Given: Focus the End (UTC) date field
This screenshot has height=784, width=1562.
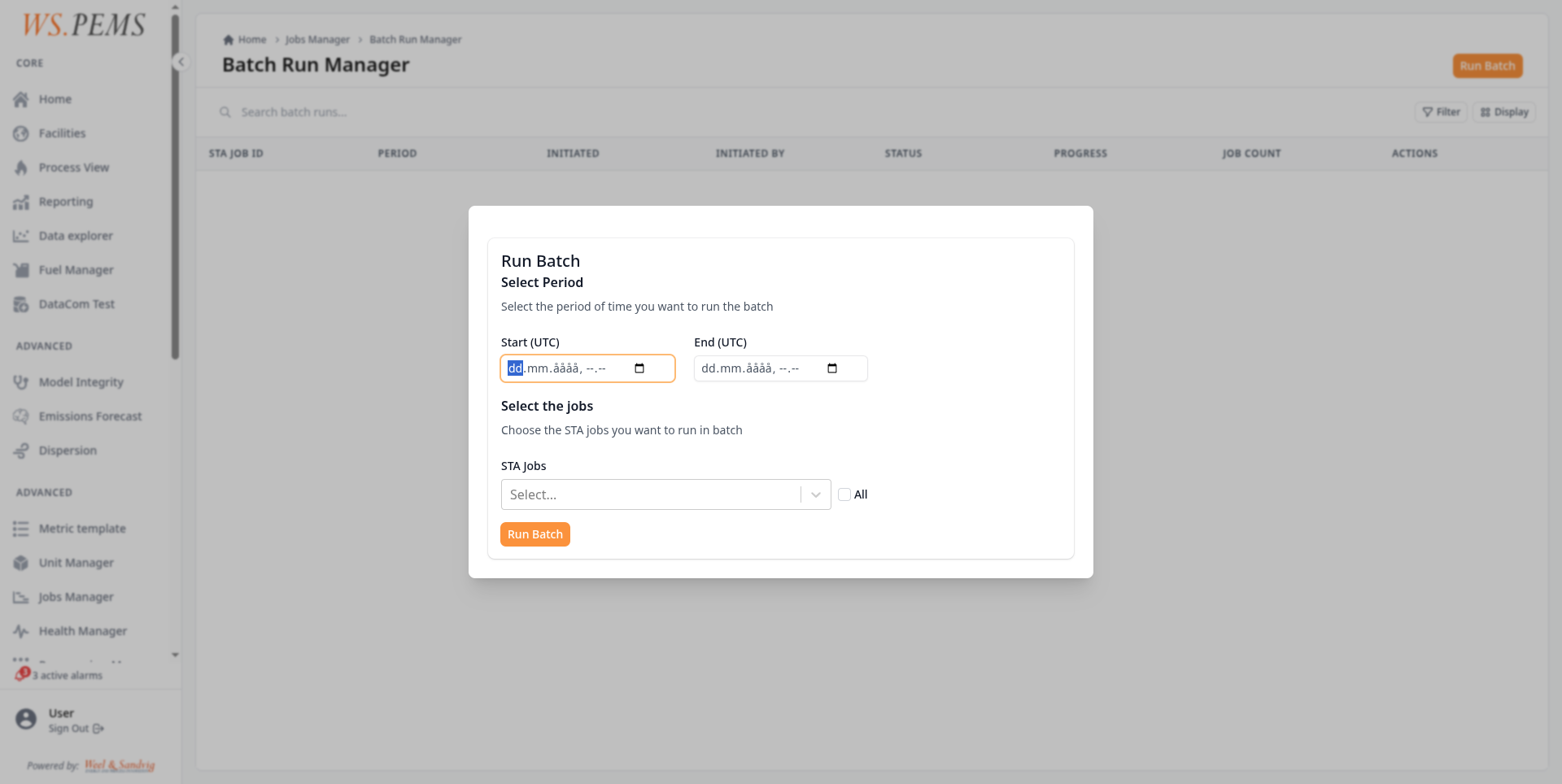Looking at the screenshot, I should [780, 368].
